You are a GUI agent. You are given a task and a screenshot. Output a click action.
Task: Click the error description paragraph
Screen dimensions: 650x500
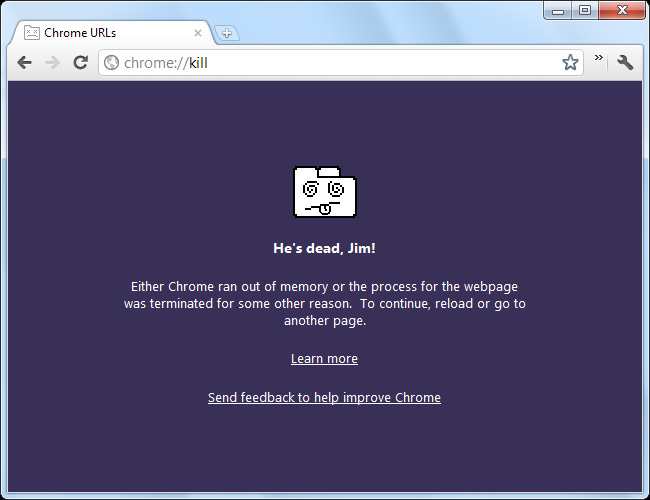325,303
